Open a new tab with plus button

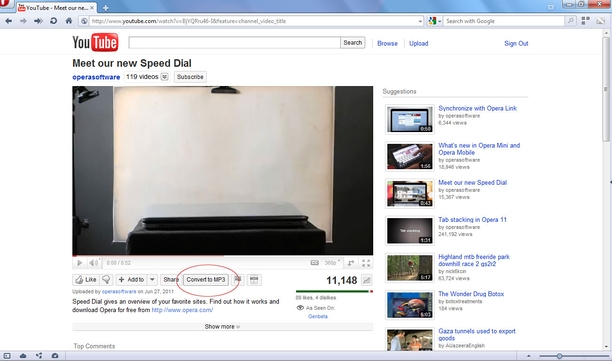click(105, 7)
